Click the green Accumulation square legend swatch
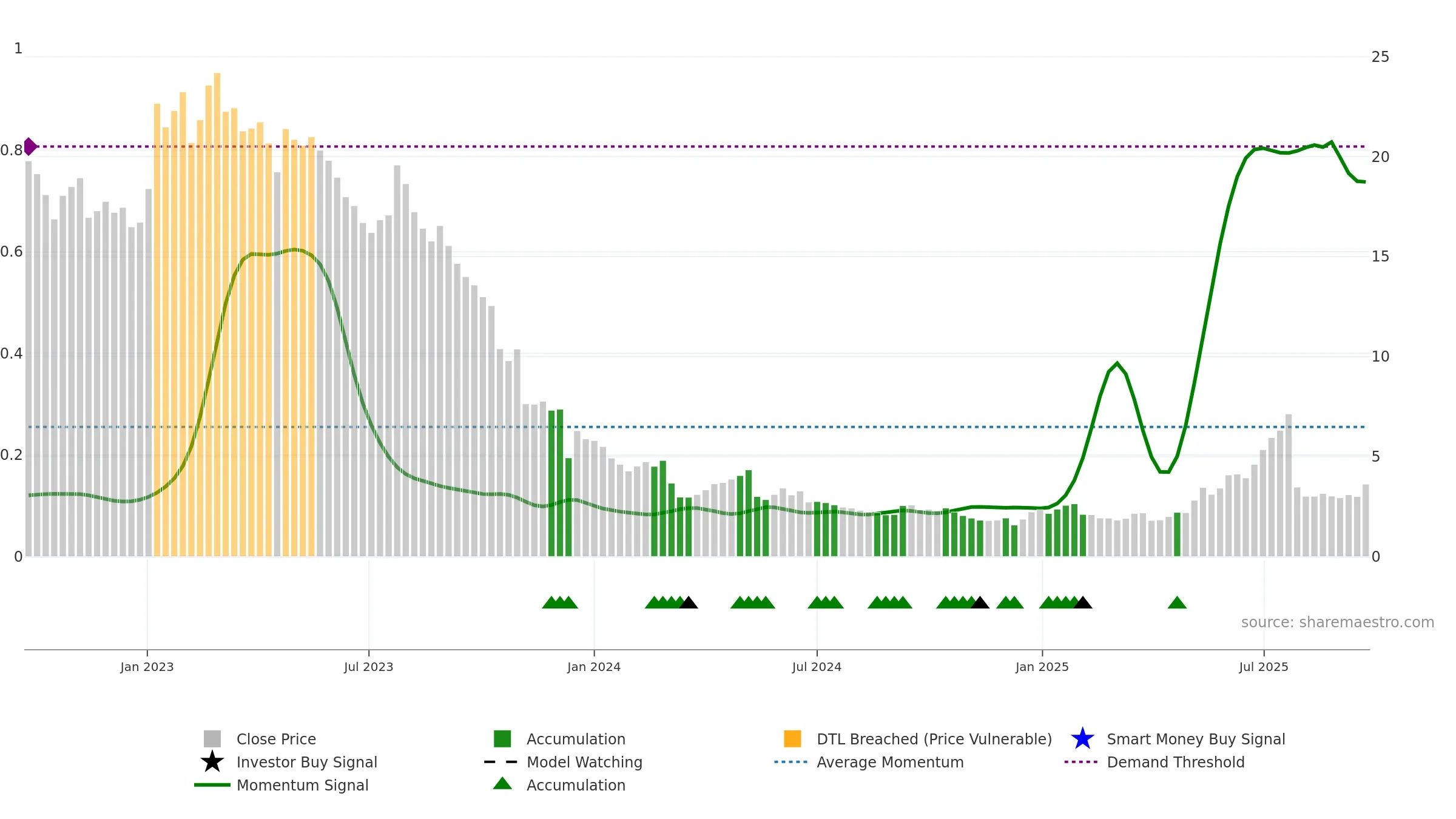Image resolution: width=1456 pixels, height=819 pixels. pos(502,739)
